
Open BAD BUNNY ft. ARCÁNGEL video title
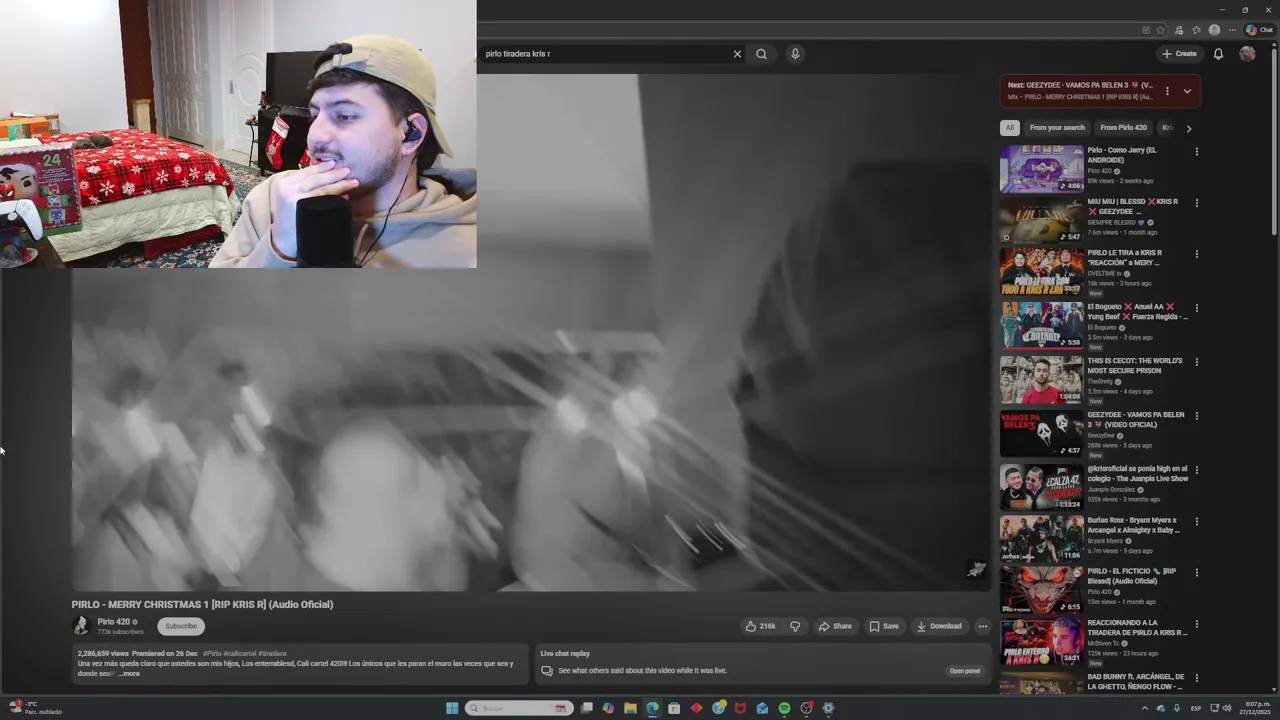click(1136, 681)
